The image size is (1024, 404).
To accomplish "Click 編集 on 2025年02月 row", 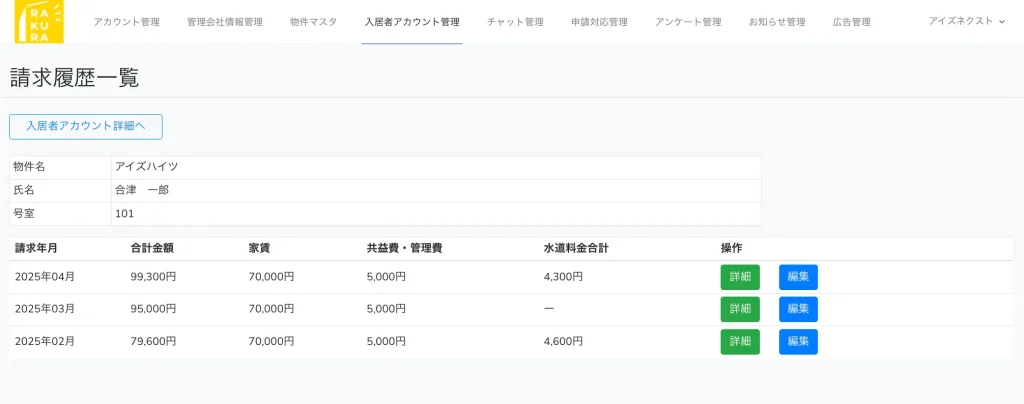I will click(798, 342).
